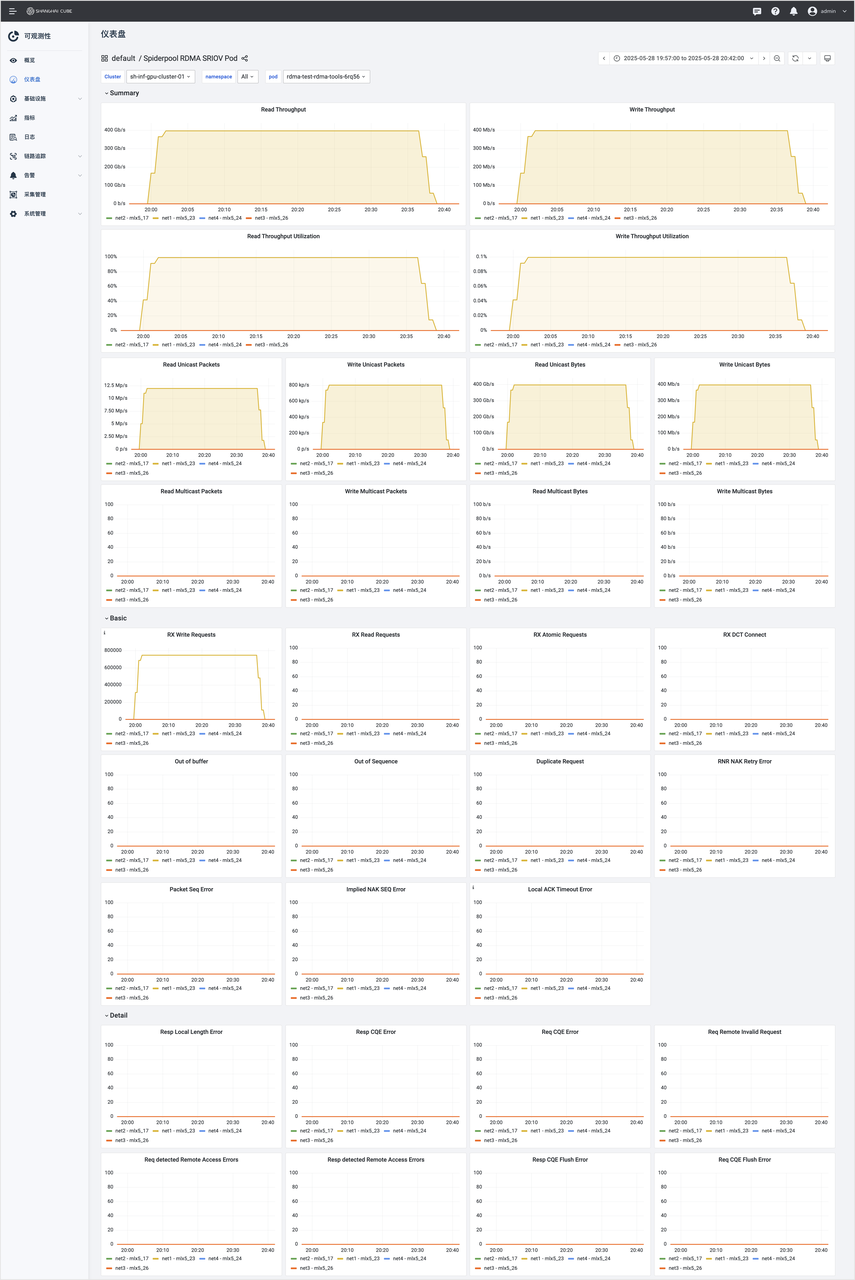The width and height of the screenshot is (855, 1280).
Task: Open the admin account menu
Action: pos(829,11)
